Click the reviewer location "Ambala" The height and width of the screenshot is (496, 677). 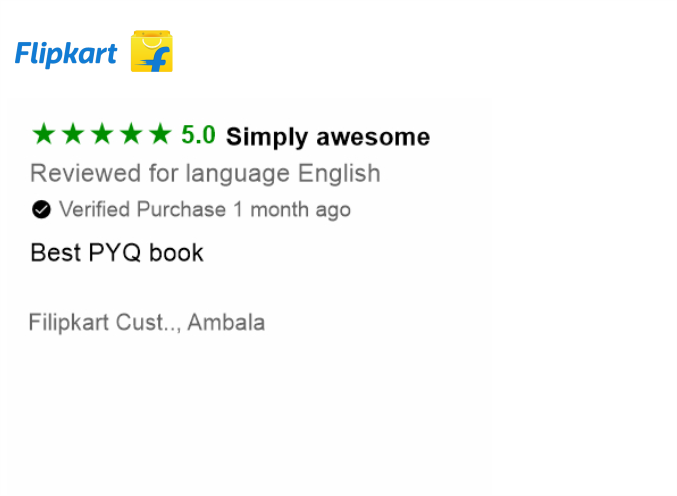pyautogui.click(x=226, y=323)
